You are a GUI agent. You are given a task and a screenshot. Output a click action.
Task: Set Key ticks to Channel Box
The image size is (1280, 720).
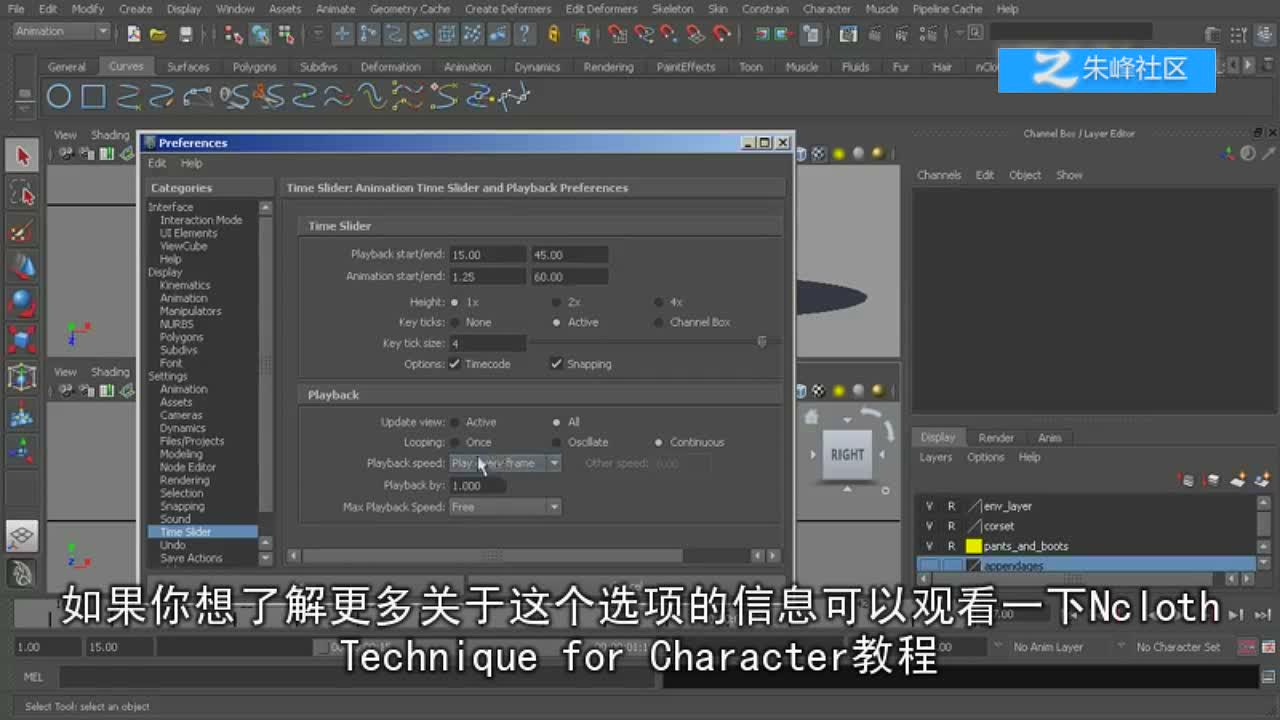pyautogui.click(x=659, y=323)
